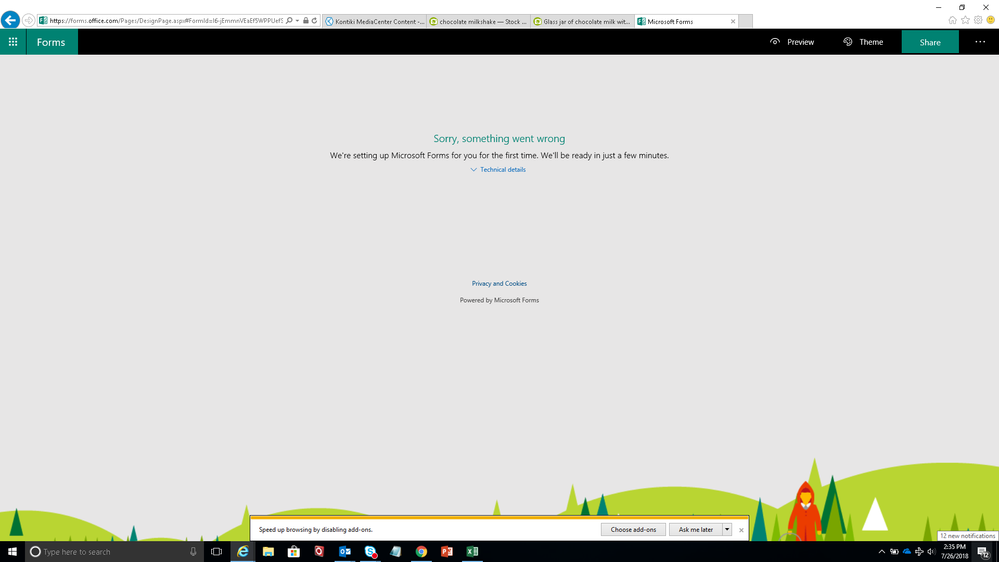Click the security lock icon

pos(306,21)
